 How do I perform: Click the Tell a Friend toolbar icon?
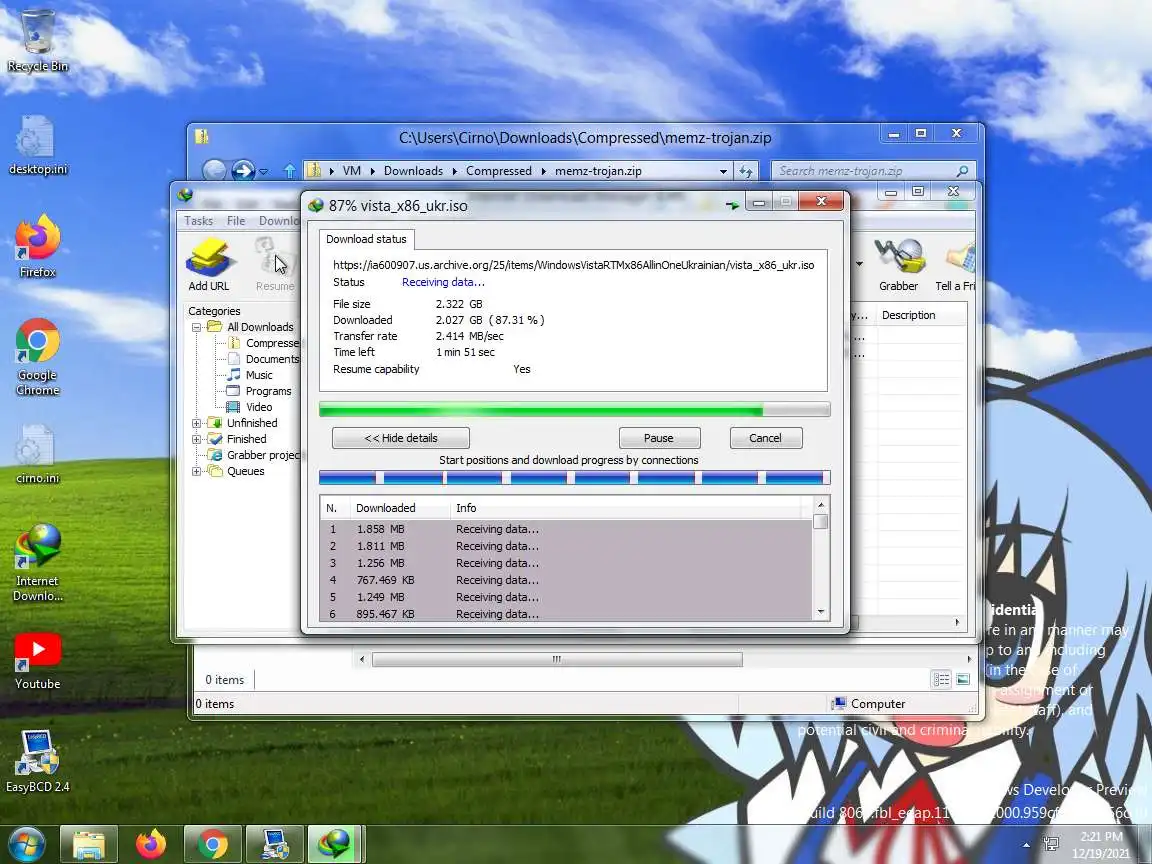coord(955,264)
